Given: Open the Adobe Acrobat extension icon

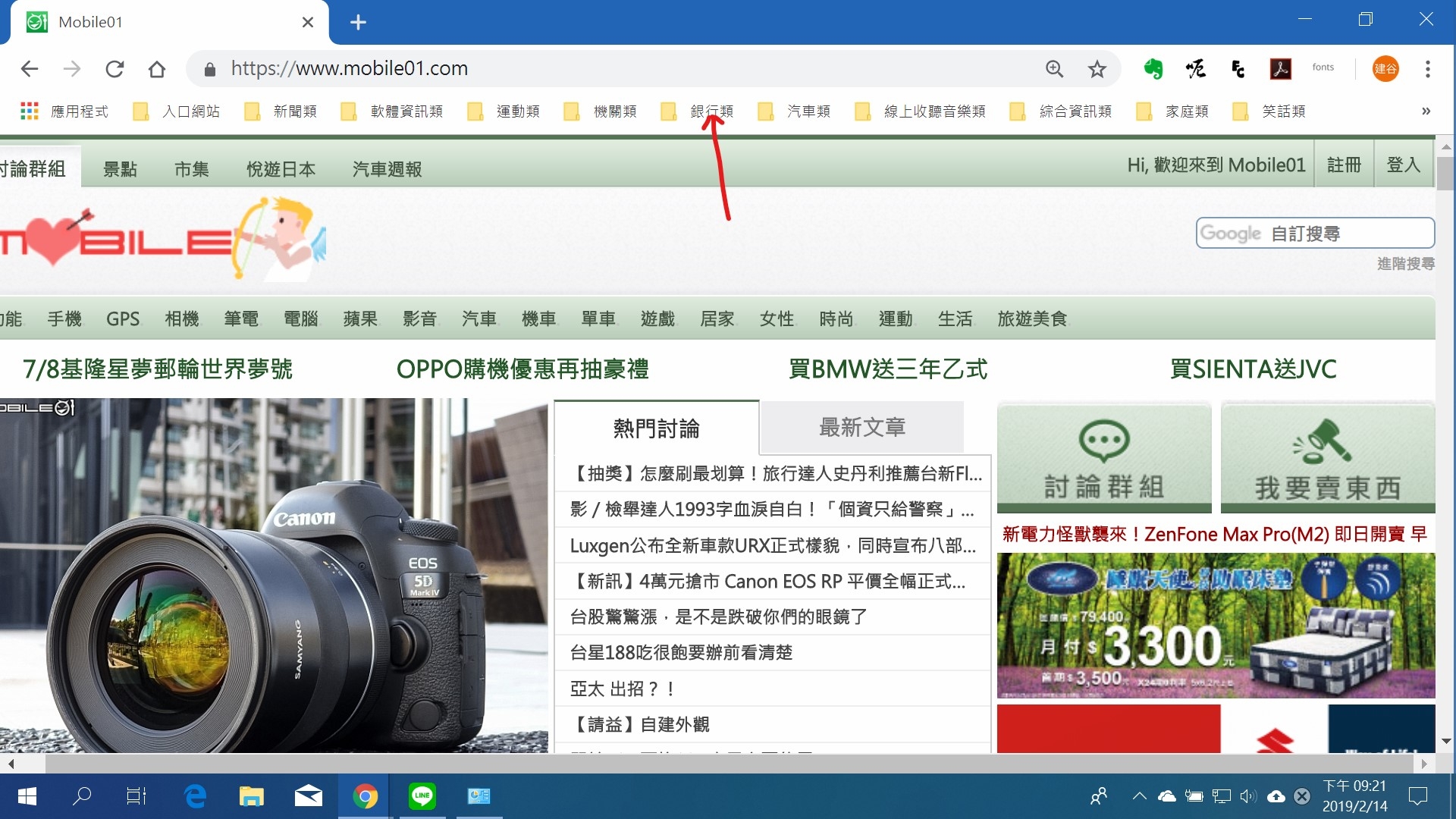Looking at the screenshot, I should [x=1281, y=69].
